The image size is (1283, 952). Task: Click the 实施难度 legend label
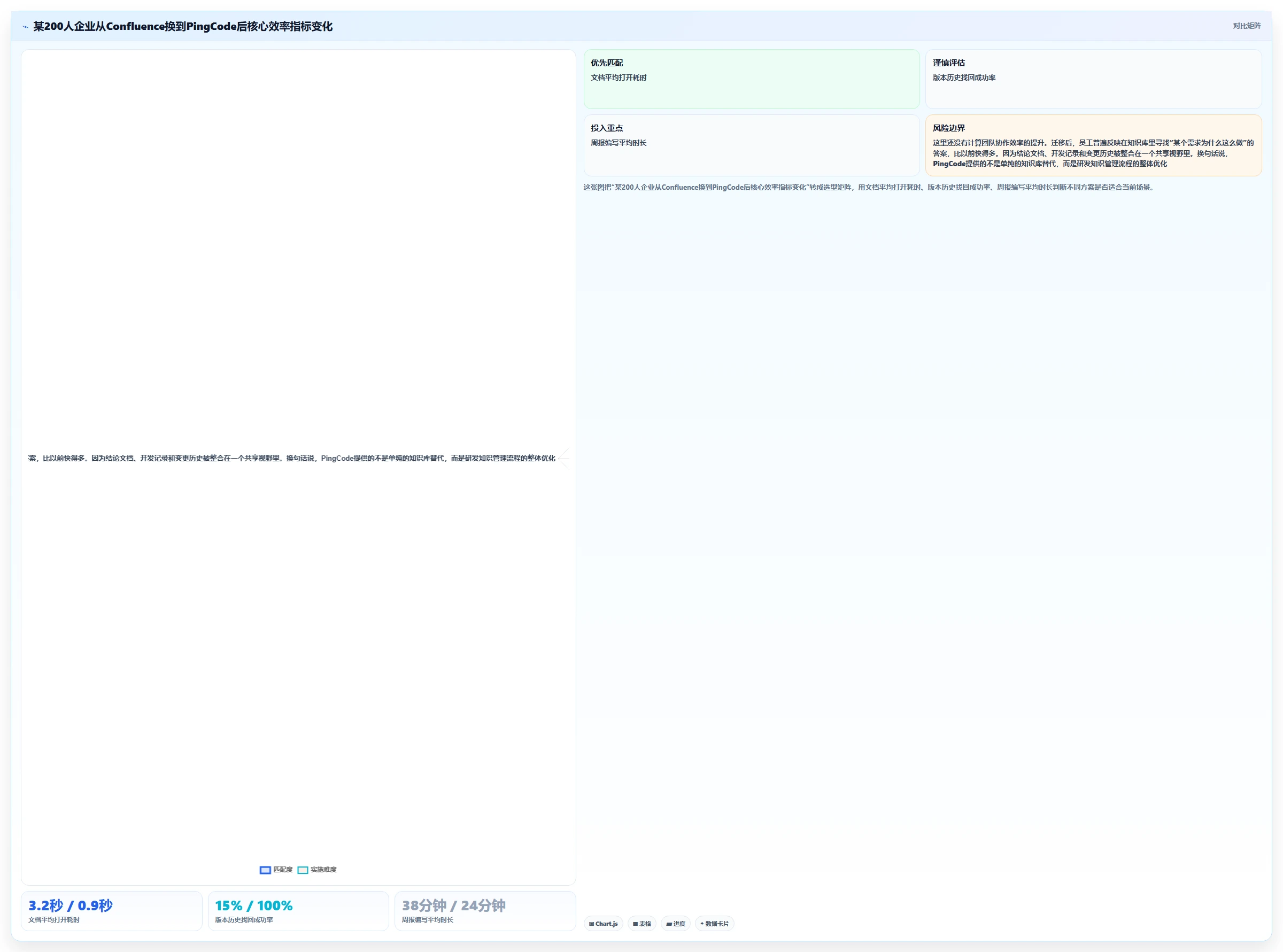pyautogui.click(x=323, y=870)
